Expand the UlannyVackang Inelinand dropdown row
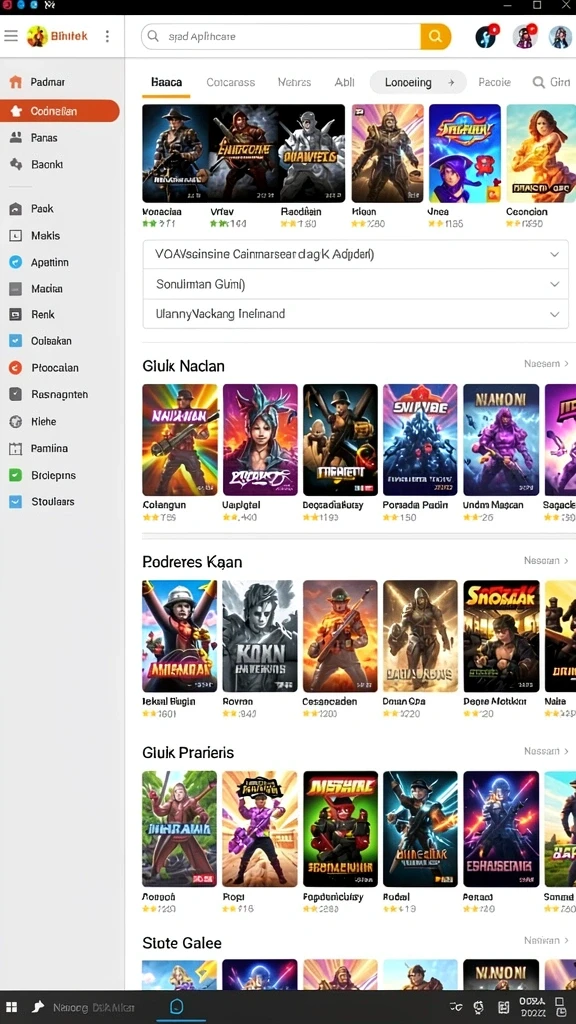The height and width of the screenshot is (1024, 576). [355, 314]
